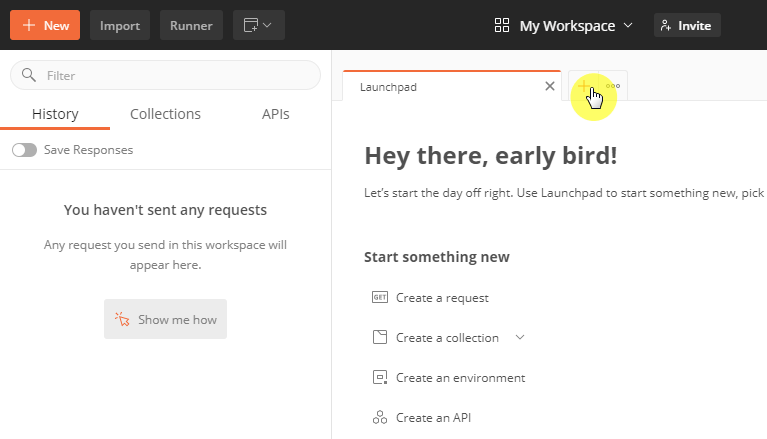Screen dimensions: 767x439
Task: Click 'You haven't sent any requests' text
Action: 165,210
